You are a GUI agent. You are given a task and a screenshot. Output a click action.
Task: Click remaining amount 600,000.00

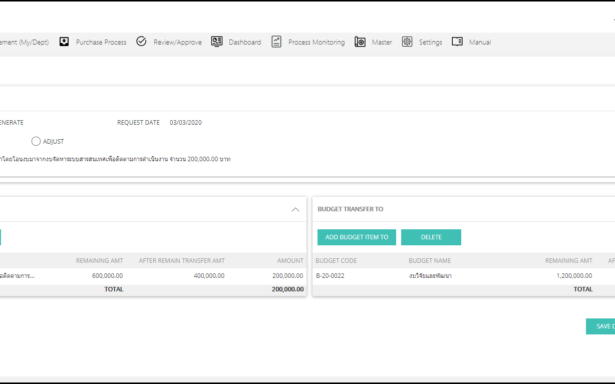tap(107, 276)
